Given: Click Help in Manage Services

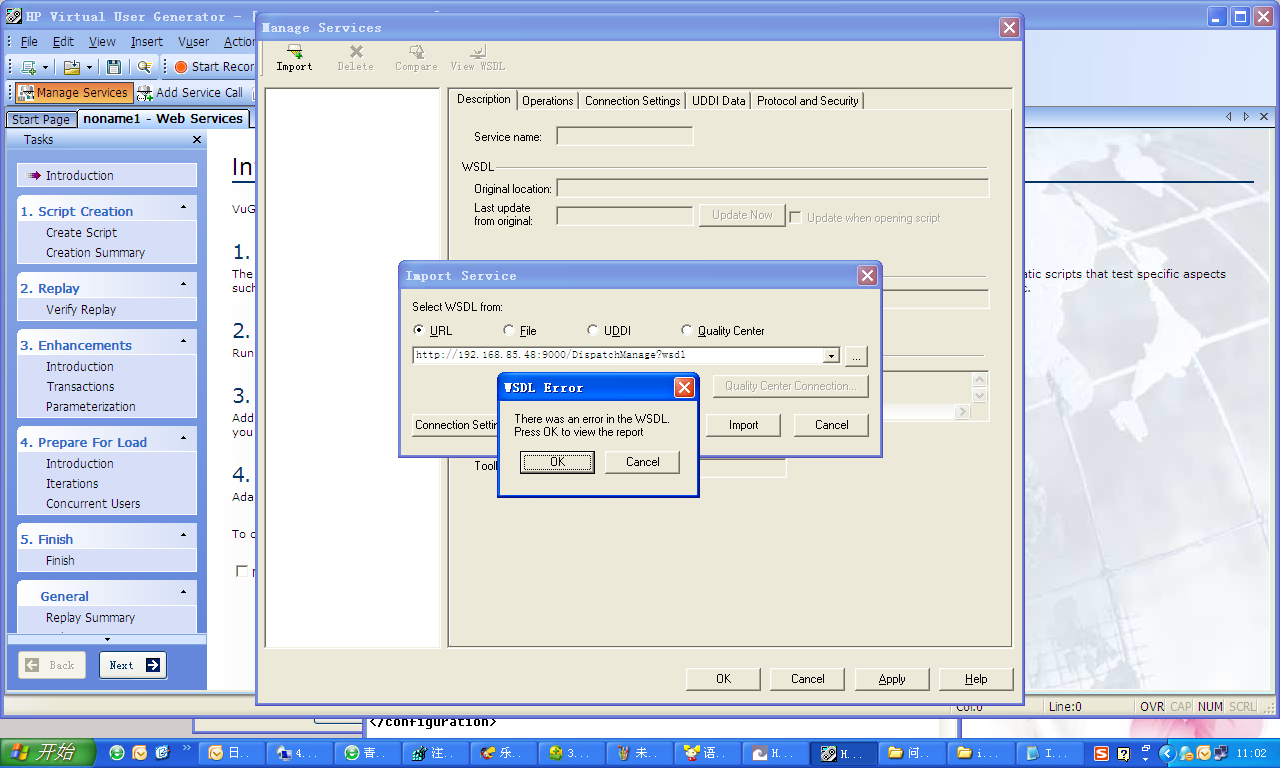Looking at the screenshot, I should click(976, 679).
